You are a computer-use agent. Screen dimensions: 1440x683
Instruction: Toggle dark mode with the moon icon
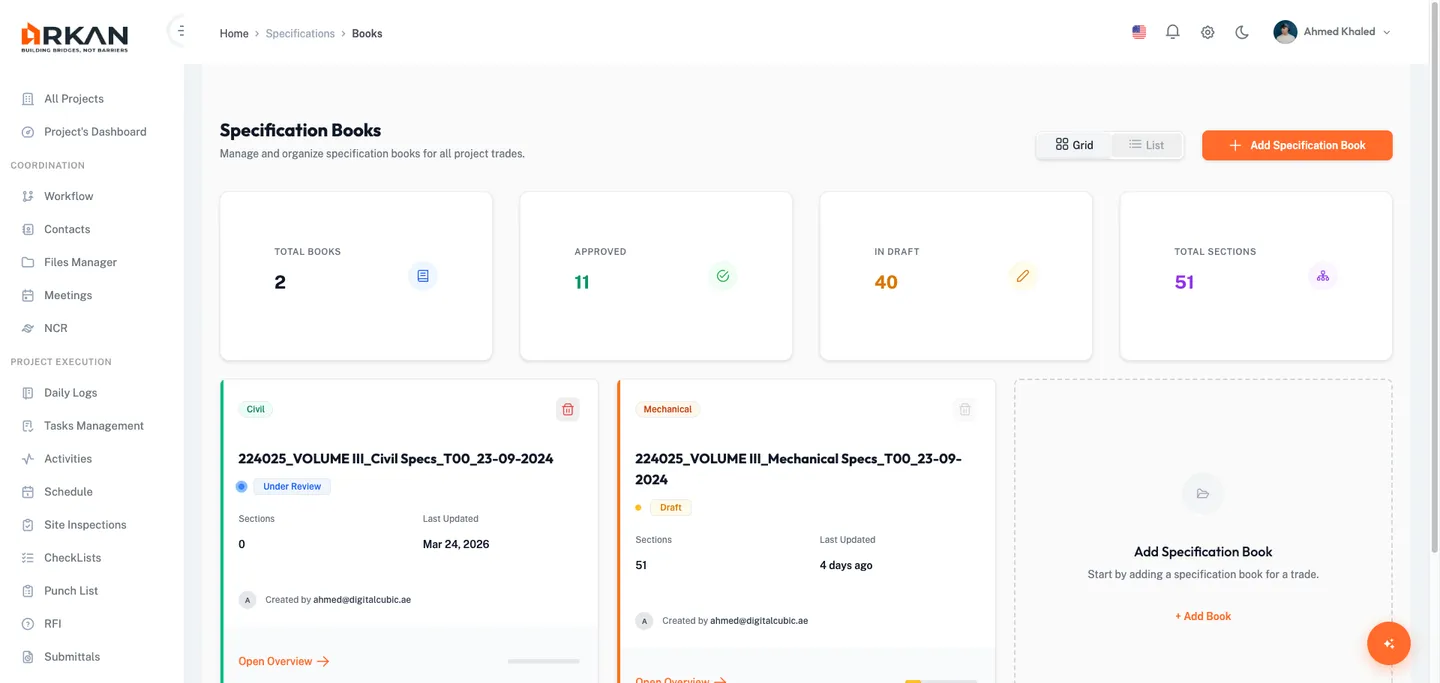(x=1242, y=32)
